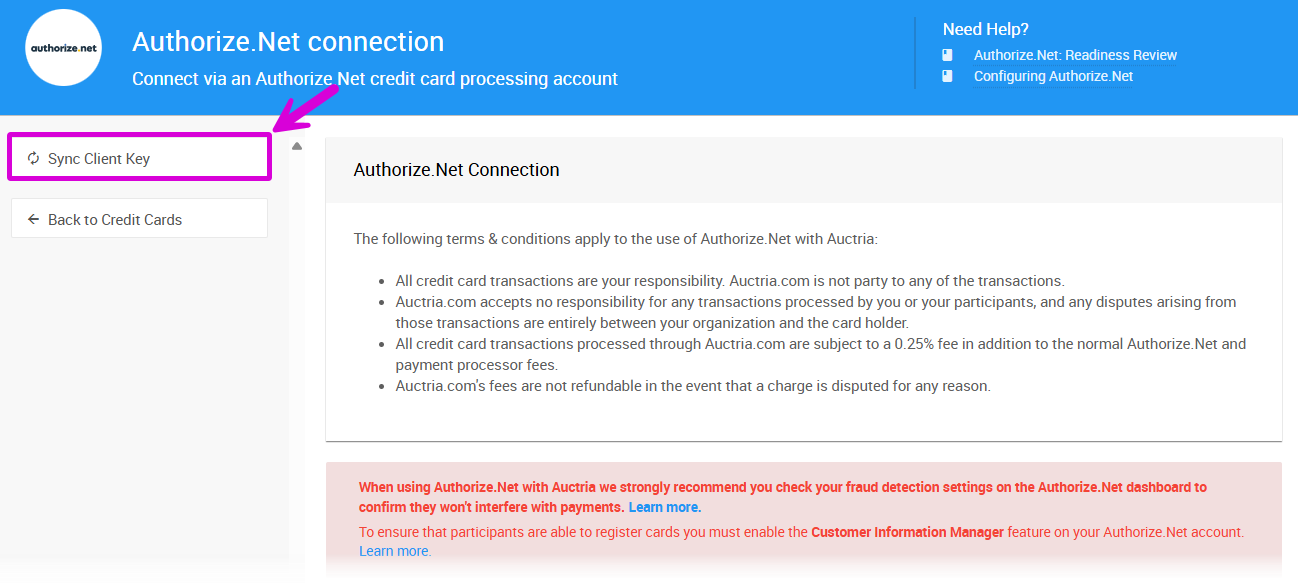Click the bold Customer Information Manager text
The width and height of the screenshot is (1298, 584).
(x=907, y=532)
